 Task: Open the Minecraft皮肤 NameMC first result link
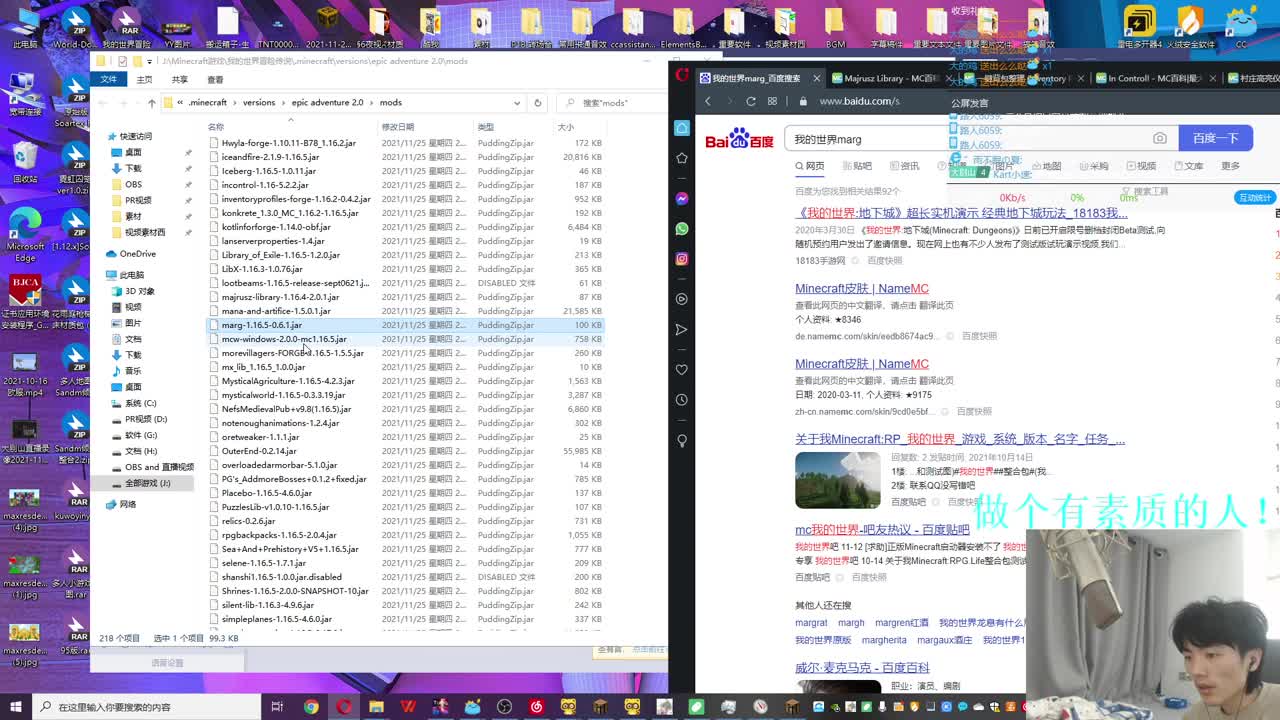coord(861,288)
